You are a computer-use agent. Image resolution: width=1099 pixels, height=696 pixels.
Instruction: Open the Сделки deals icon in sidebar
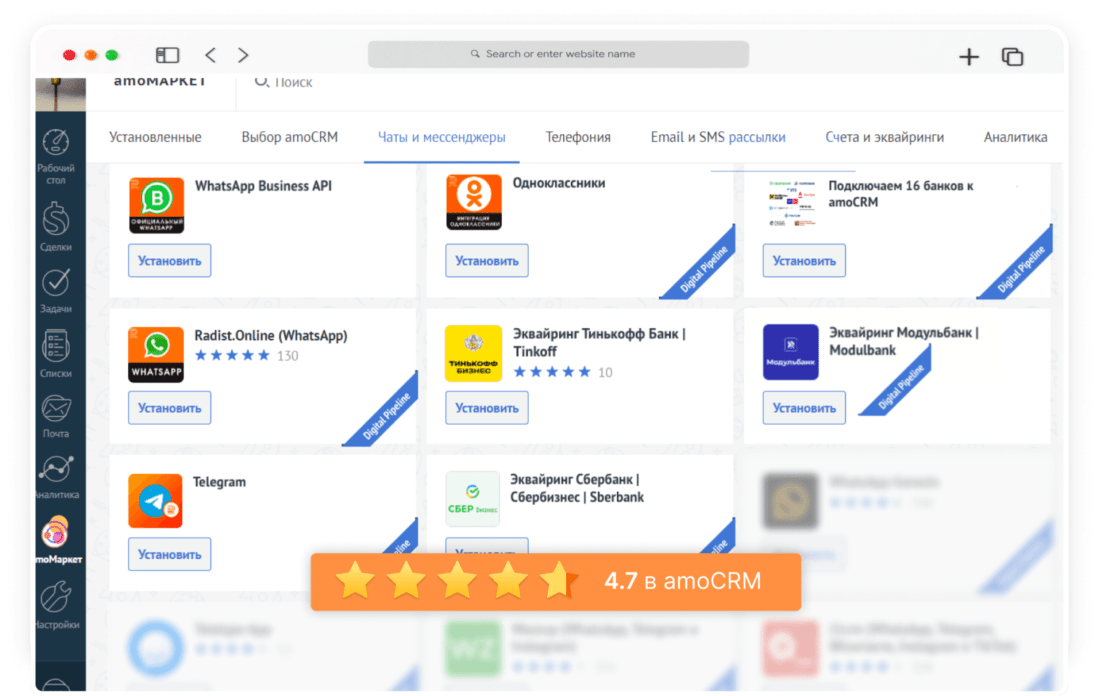(x=56, y=218)
